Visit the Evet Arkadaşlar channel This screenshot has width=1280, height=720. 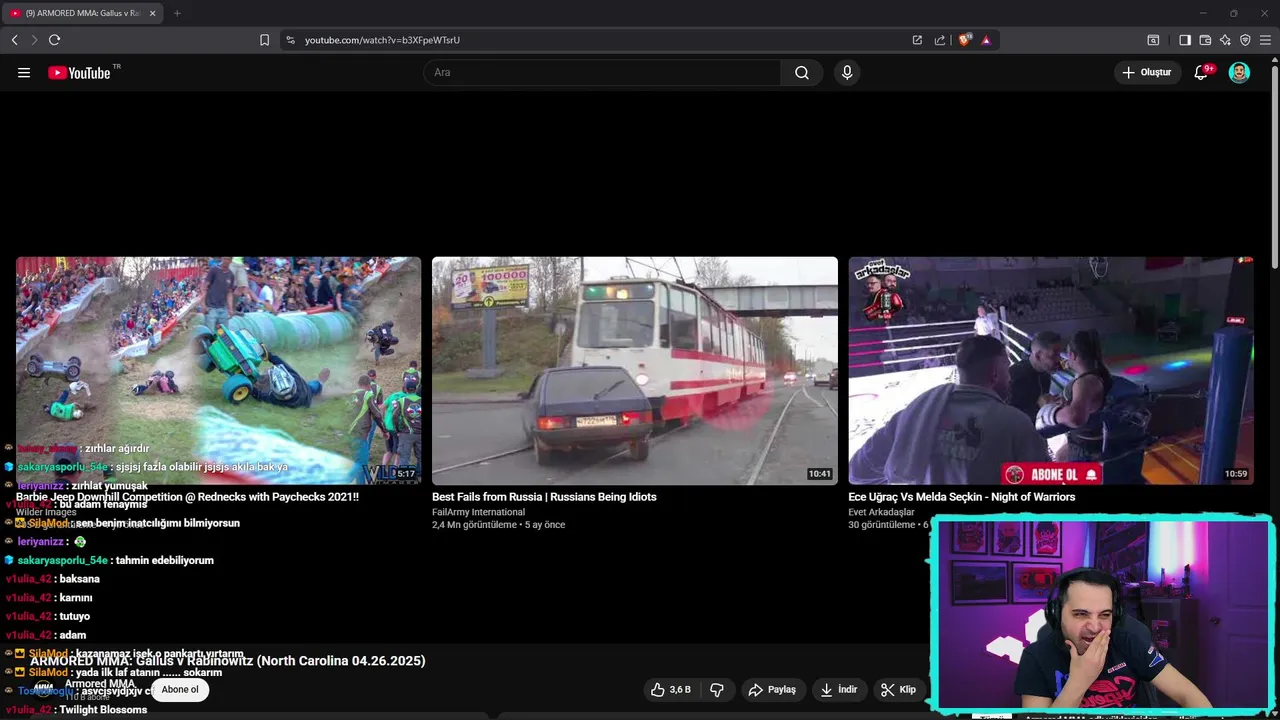pyautogui.click(x=881, y=512)
